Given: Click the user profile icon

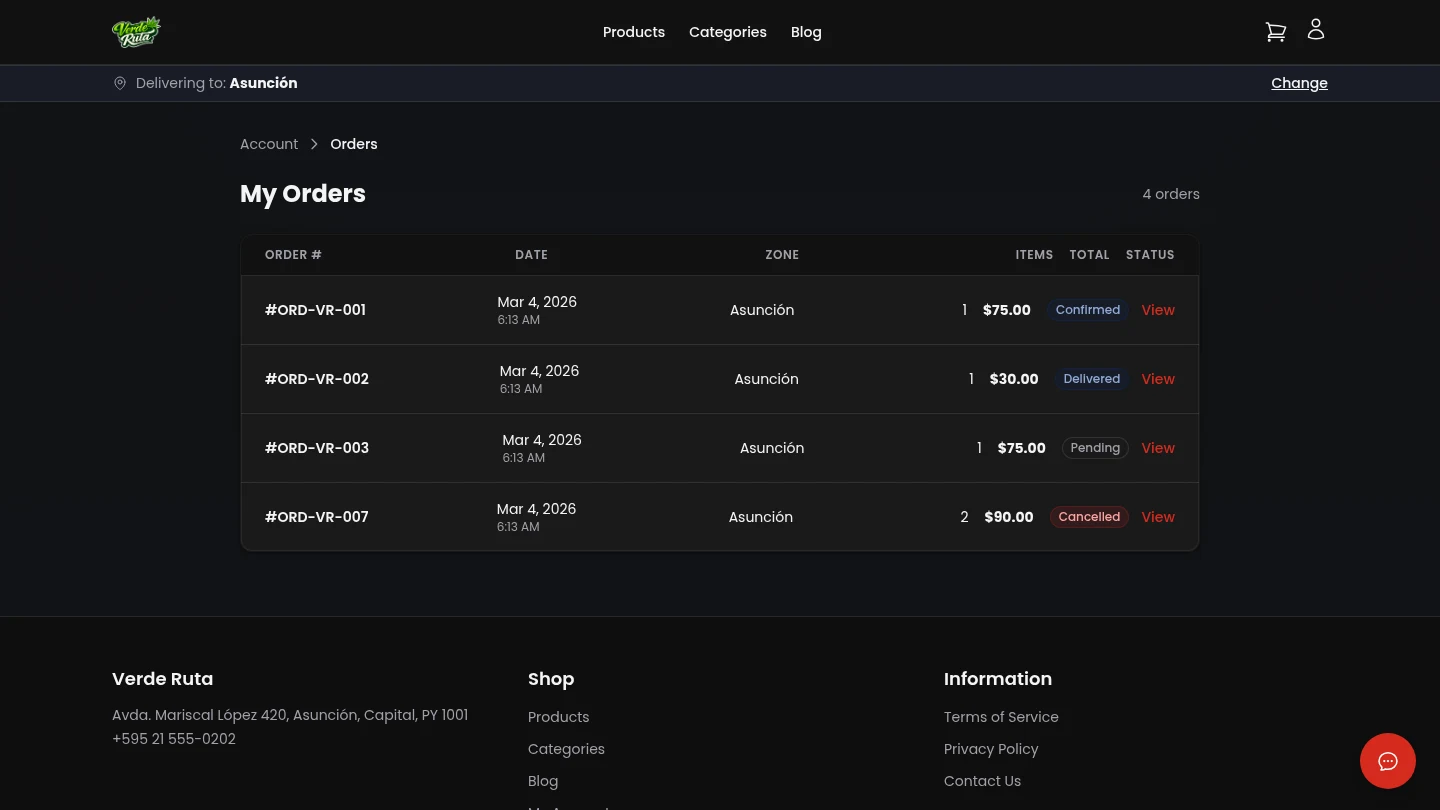Looking at the screenshot, I should pyautogui.click(x=1316, y=29).
